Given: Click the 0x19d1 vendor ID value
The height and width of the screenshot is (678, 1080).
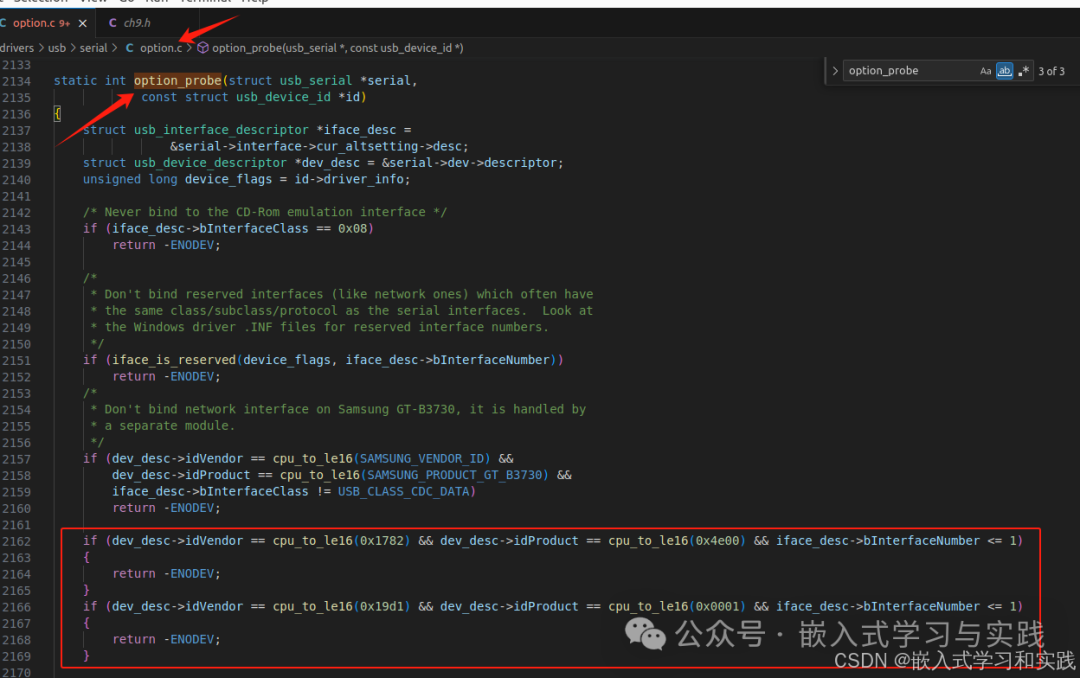Looking at the screenshot, I should coord(382,606).
